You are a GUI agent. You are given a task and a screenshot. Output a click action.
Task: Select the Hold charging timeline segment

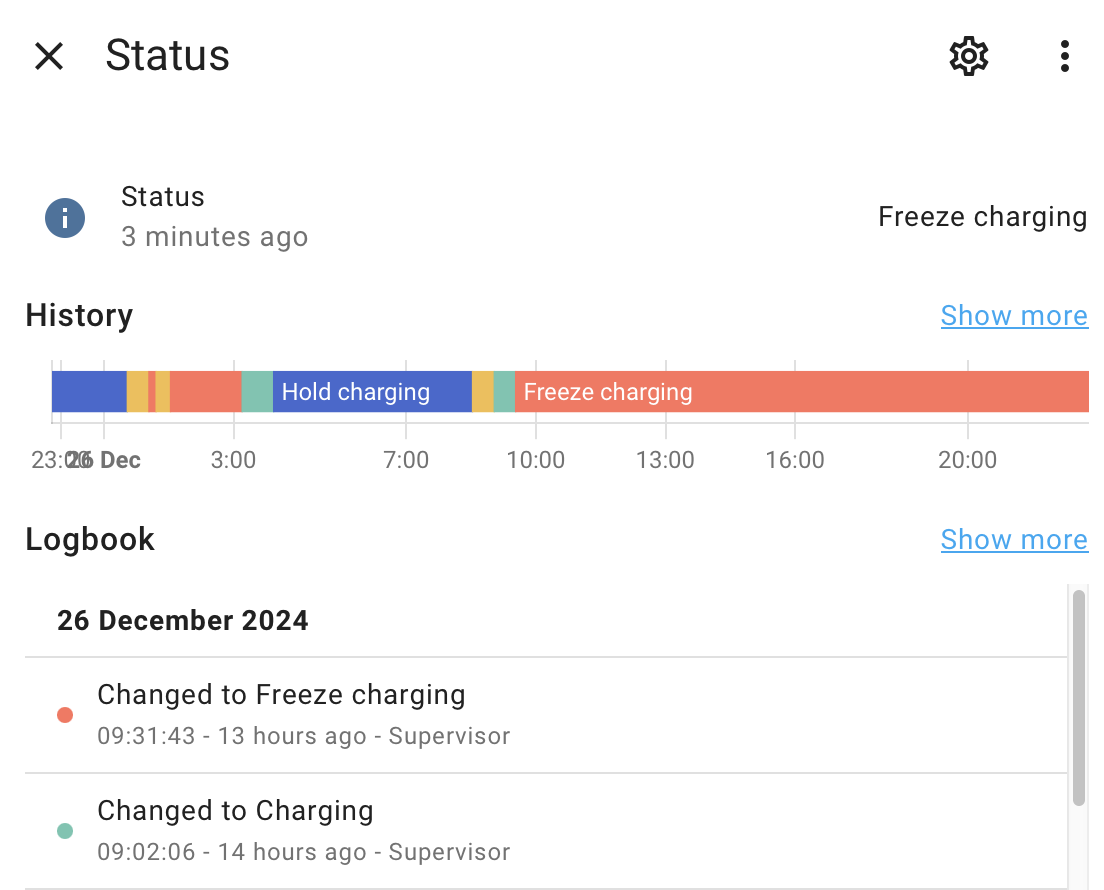[372, 391]
